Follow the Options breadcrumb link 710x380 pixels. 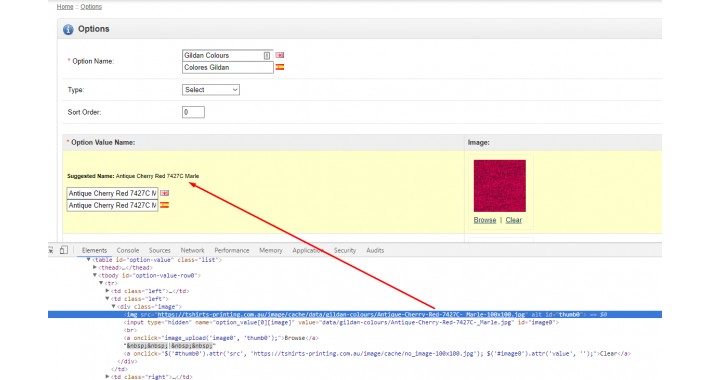[x=91, y=7]
